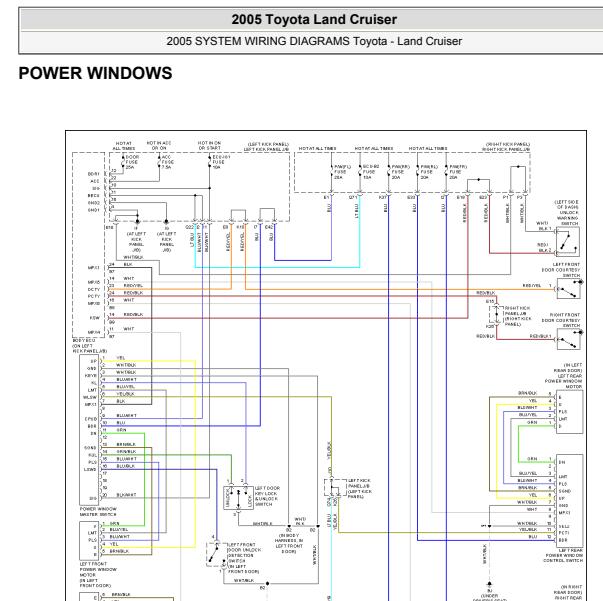
Task: Click the '(IN BODY HARNESS, IN LEFT FRONT DOOR)' note
Action: 289,543
